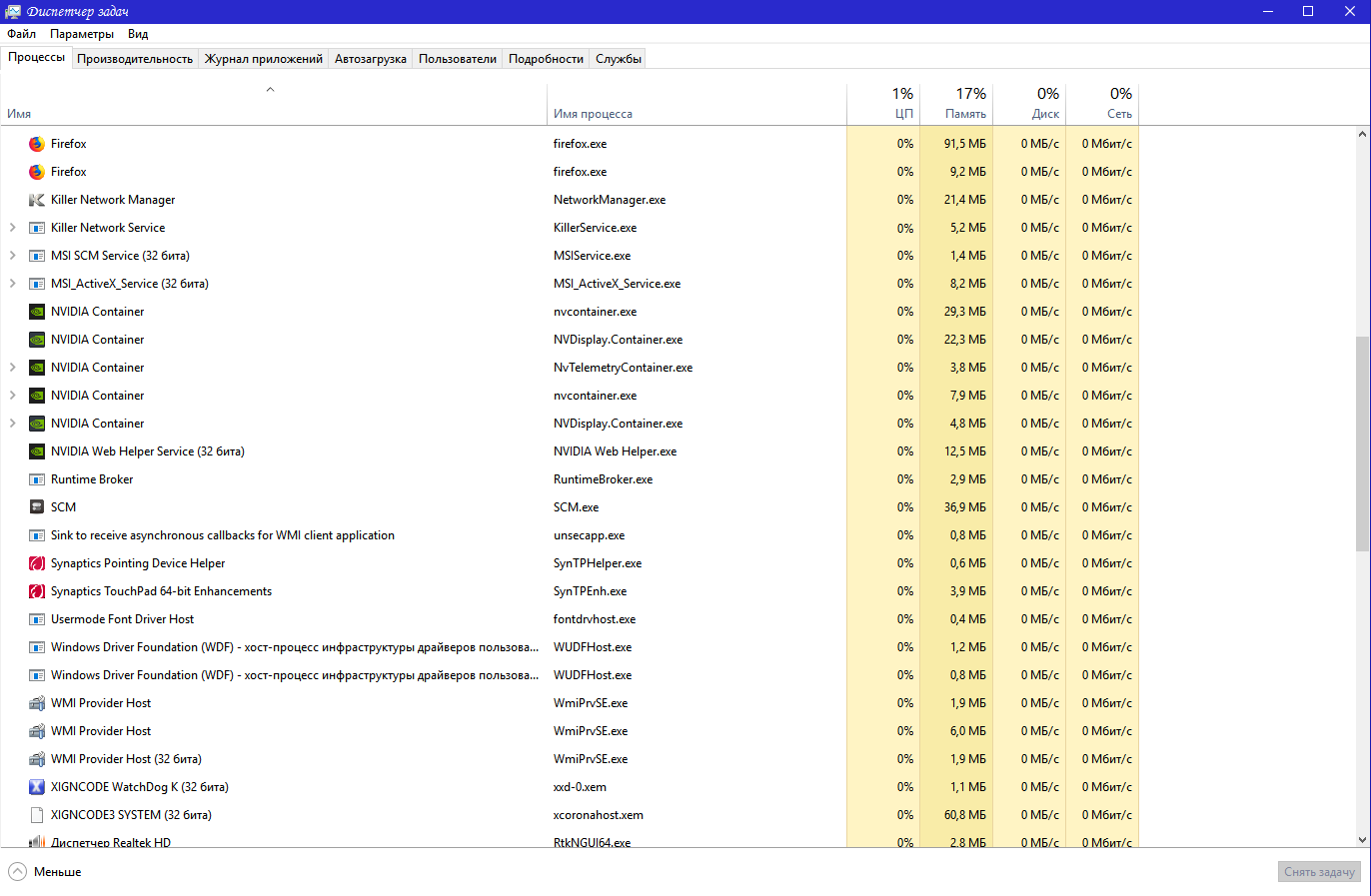Expand the MSI SCM Service group
This screenshot has height=896, width=1371.
point(12,256)
